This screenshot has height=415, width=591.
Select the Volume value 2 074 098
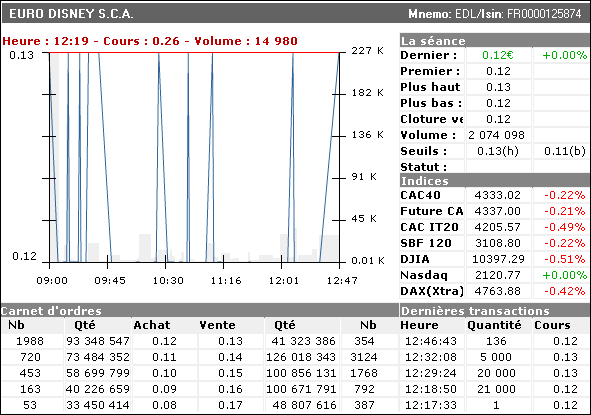point(496,135)
